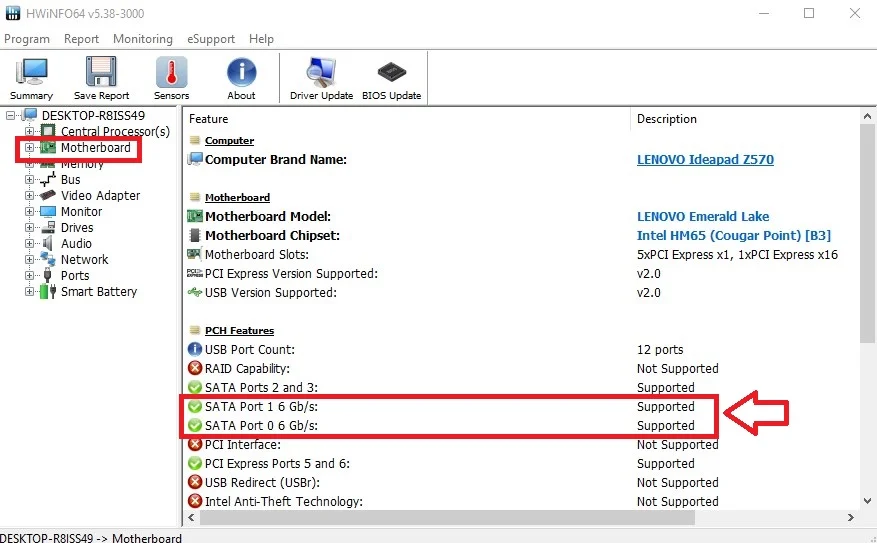This screenshot has width=877, height=543.
Task: Select the Intel Anti-Theft Technology row
Action: (523, 502)
